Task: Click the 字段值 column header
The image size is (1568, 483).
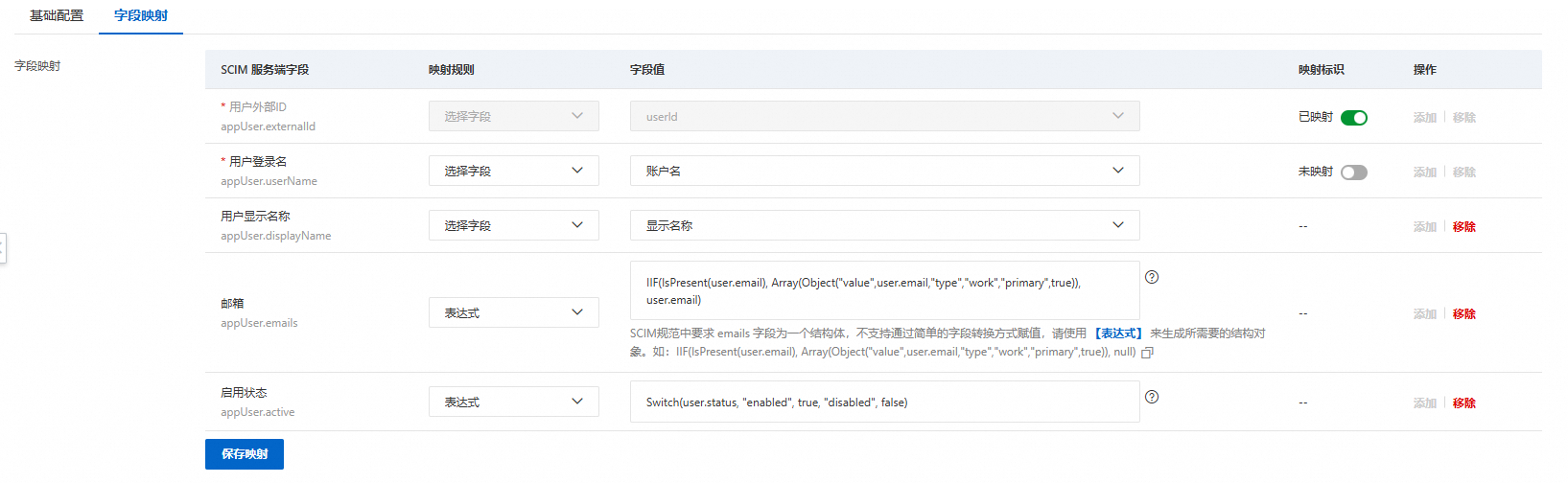Action: (647, 70)
